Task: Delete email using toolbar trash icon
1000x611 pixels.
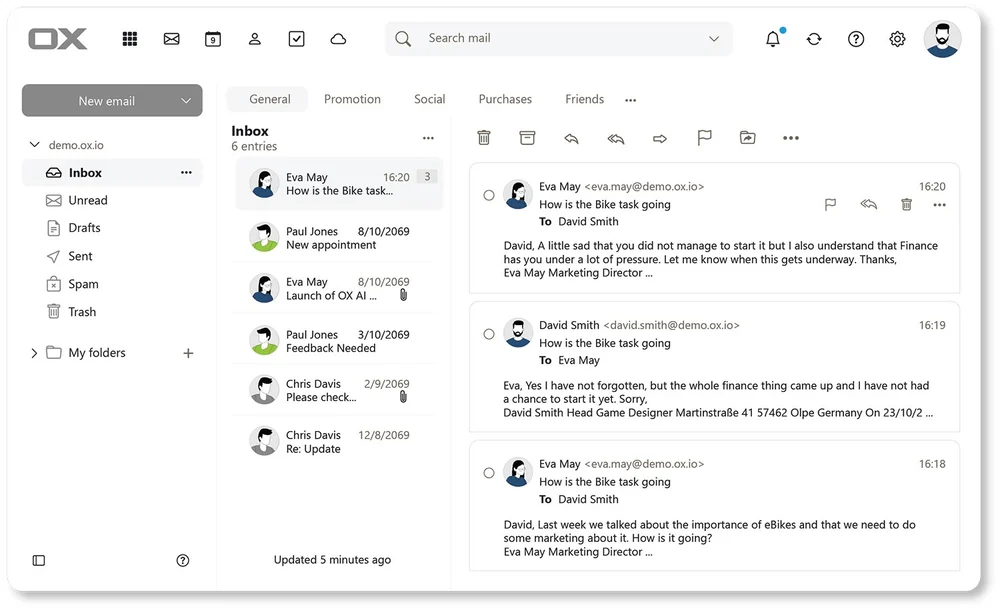Action: pos(484,138)
